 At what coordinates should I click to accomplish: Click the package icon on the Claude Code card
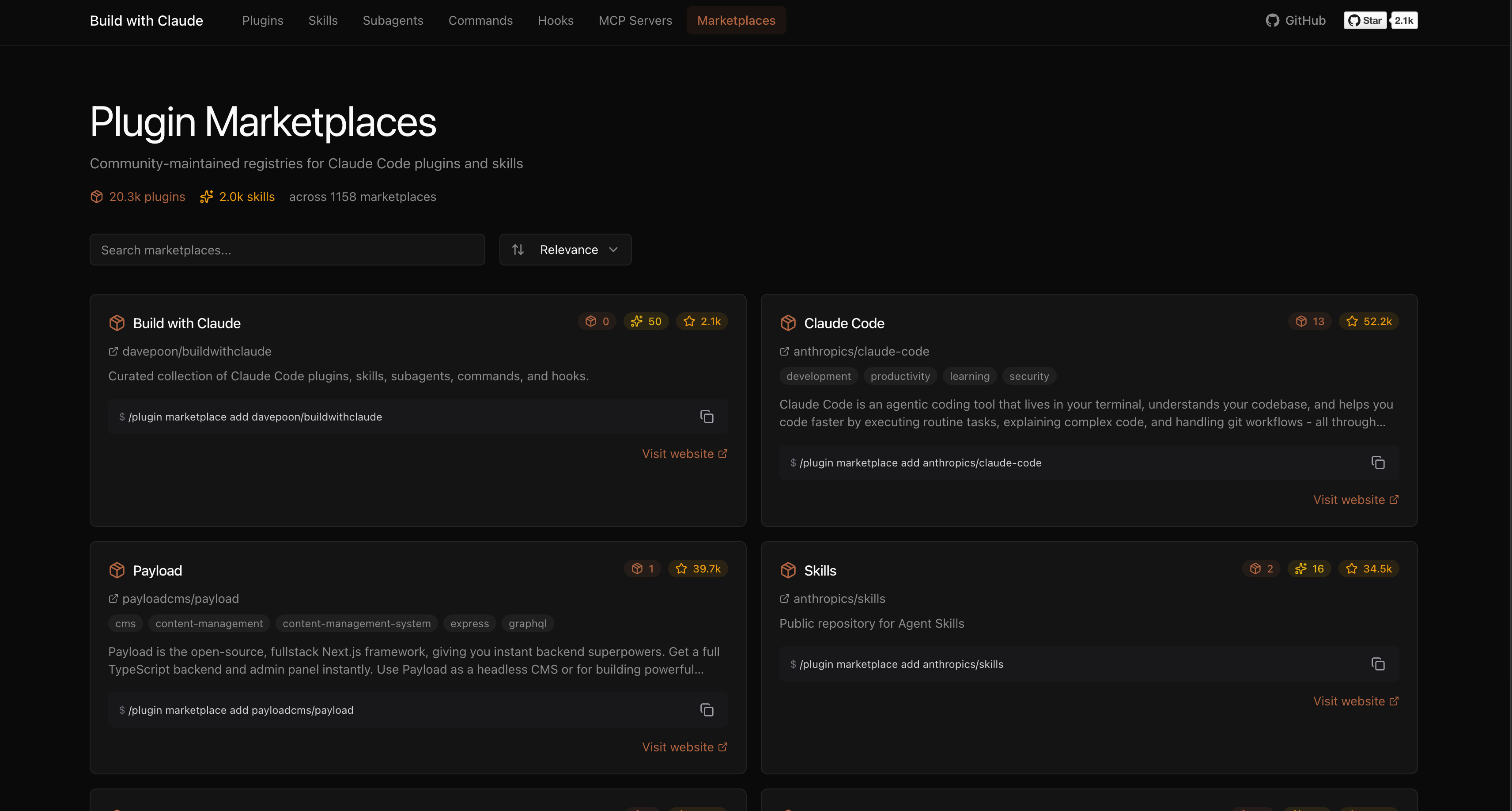pyautogui.click(x=788, y=322)
